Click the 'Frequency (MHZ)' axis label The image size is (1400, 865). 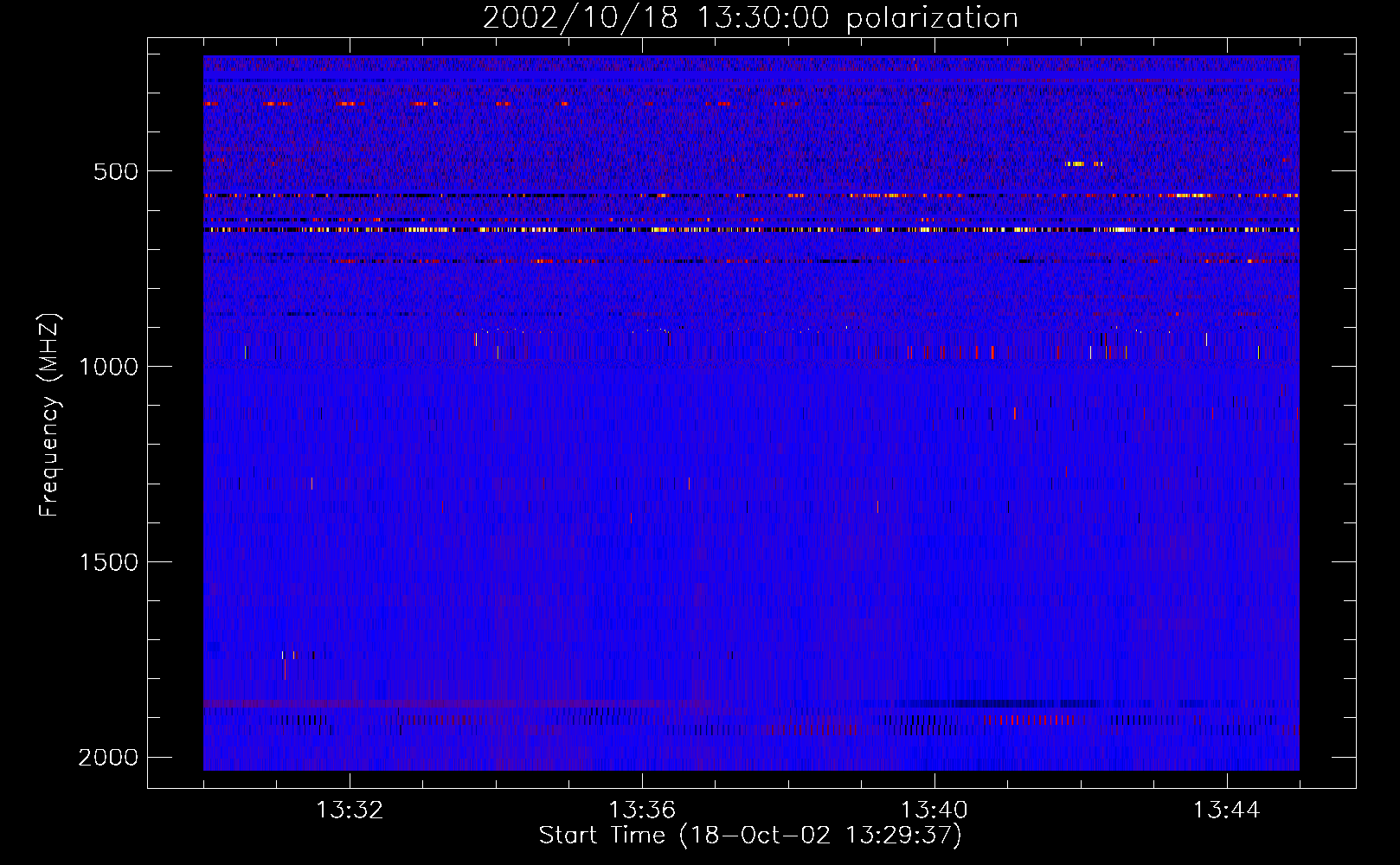[x=49, y=415]
